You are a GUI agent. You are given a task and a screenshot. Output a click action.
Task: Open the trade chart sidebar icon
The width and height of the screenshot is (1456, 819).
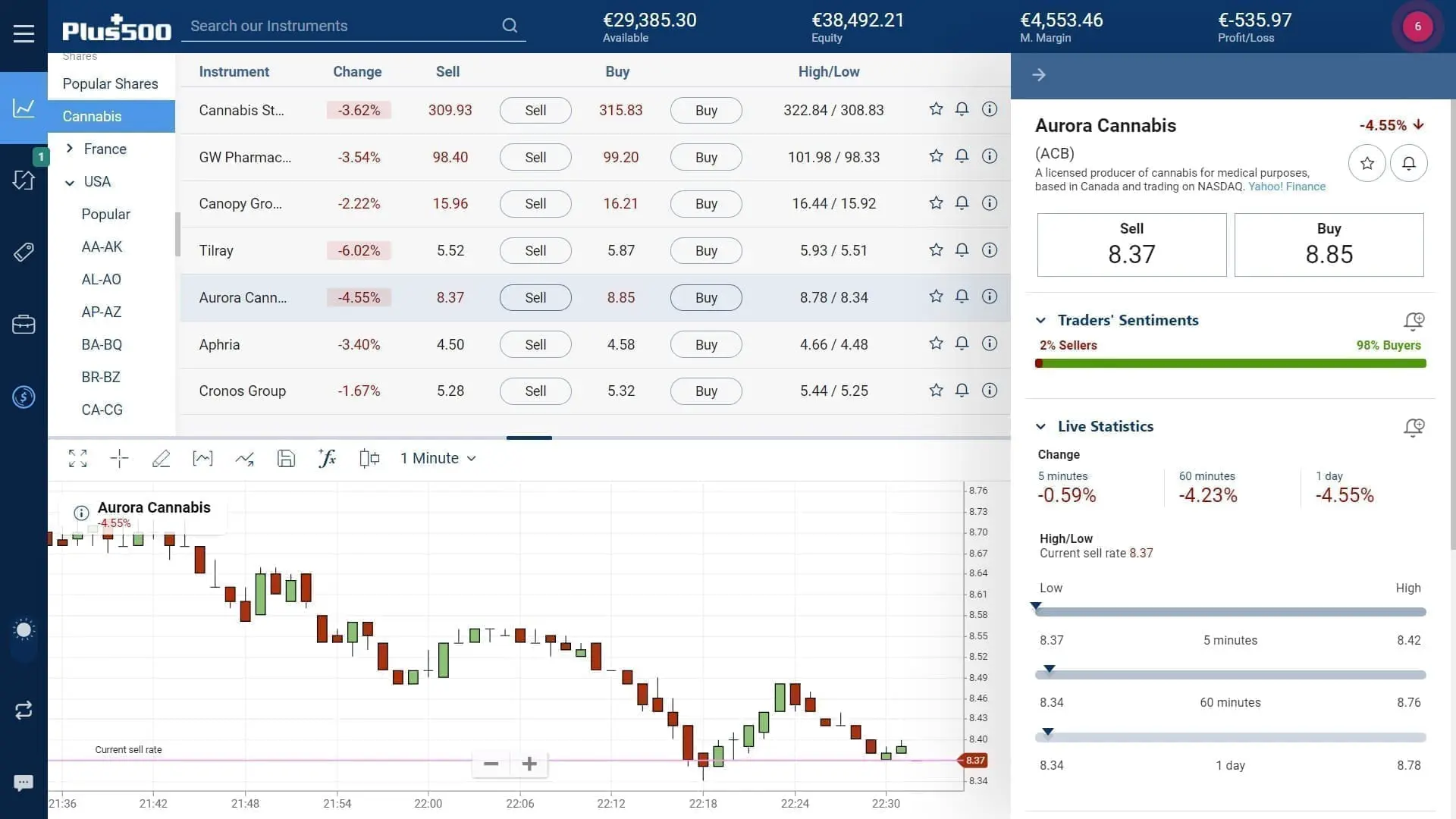pyautogui.click(x=24, y=108)
